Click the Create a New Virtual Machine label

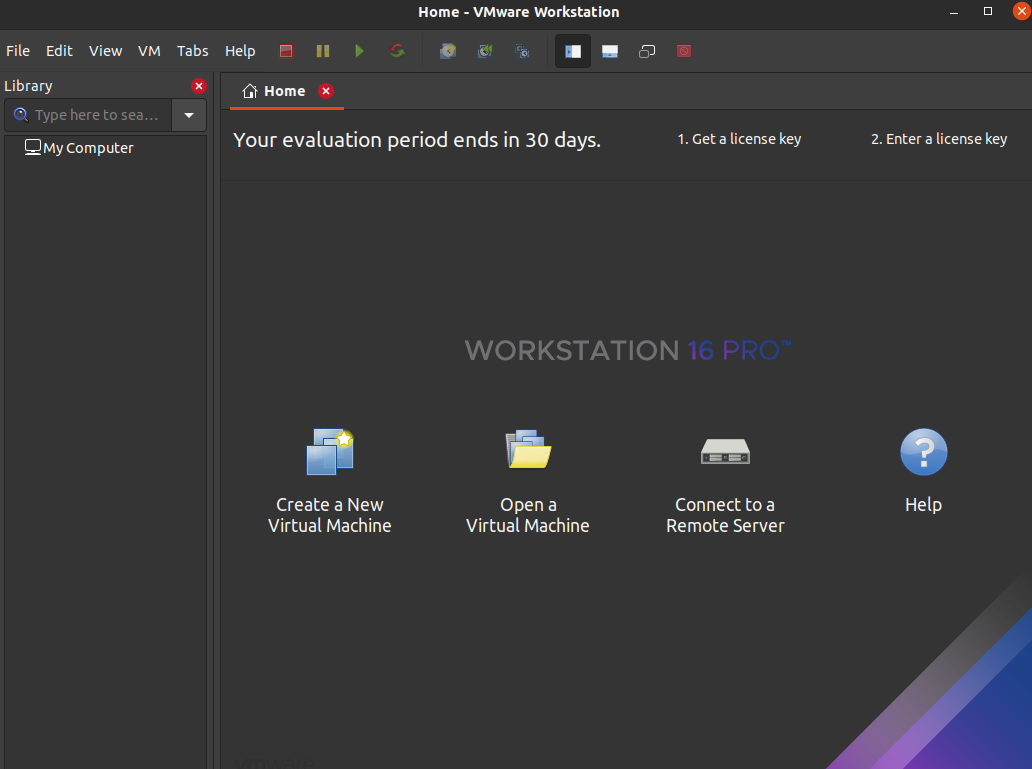(x=330, y=515)
